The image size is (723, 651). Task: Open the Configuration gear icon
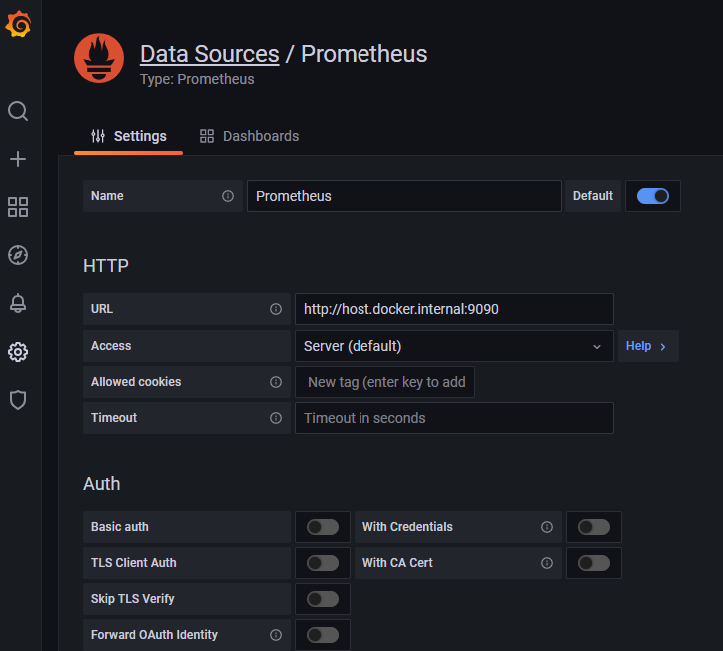18,352
